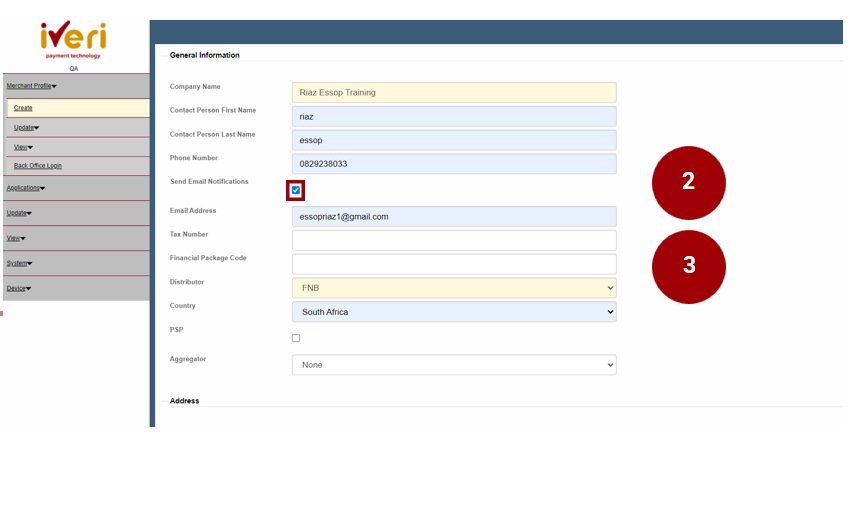Open the Distributor dropdown showing FNB
Image resolution: width=851 pixels, height=518 pixels.
click(x=454, y=288)
